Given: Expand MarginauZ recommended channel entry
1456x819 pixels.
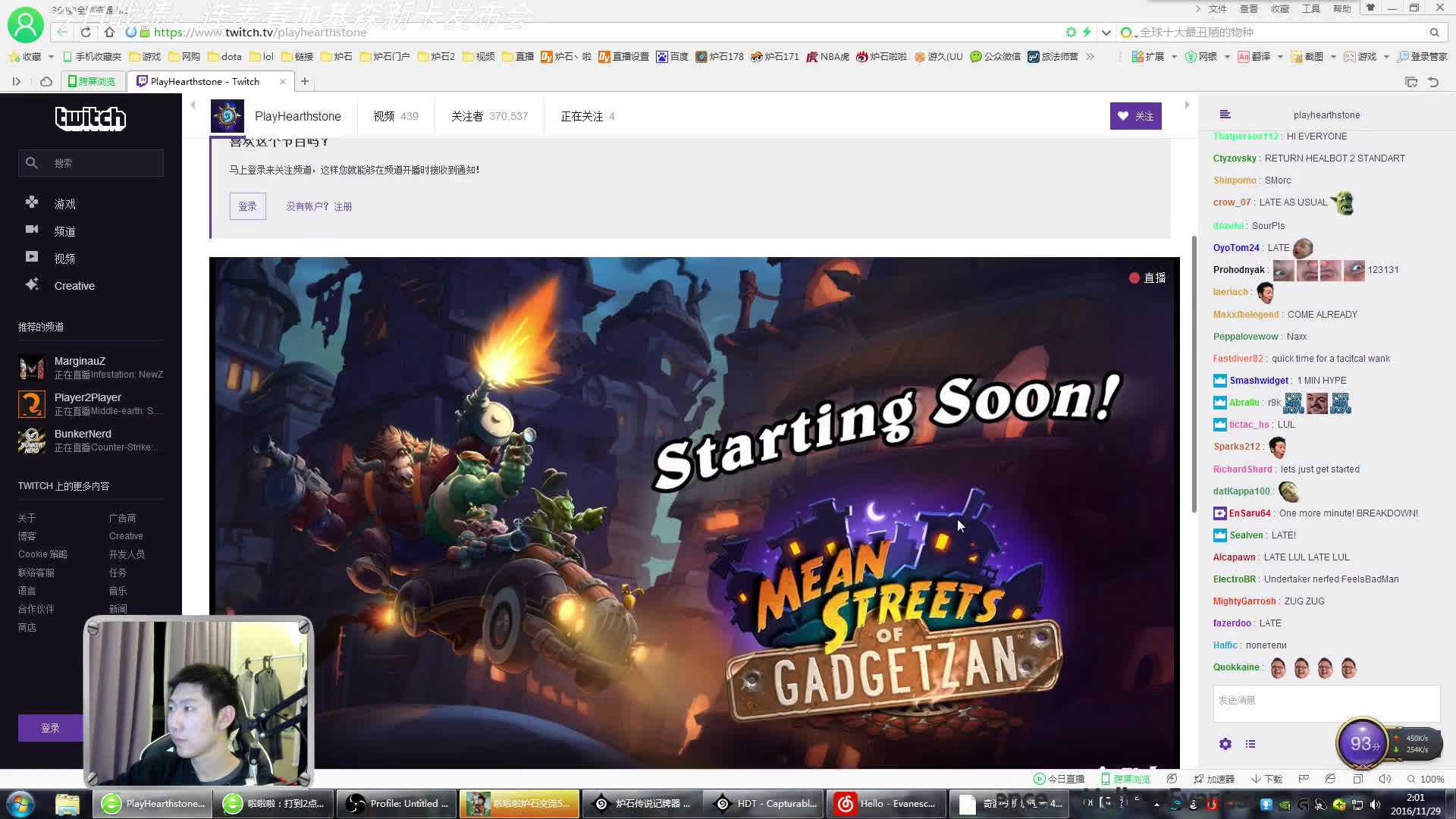Looking at the screenshot, I should (90, 367).
